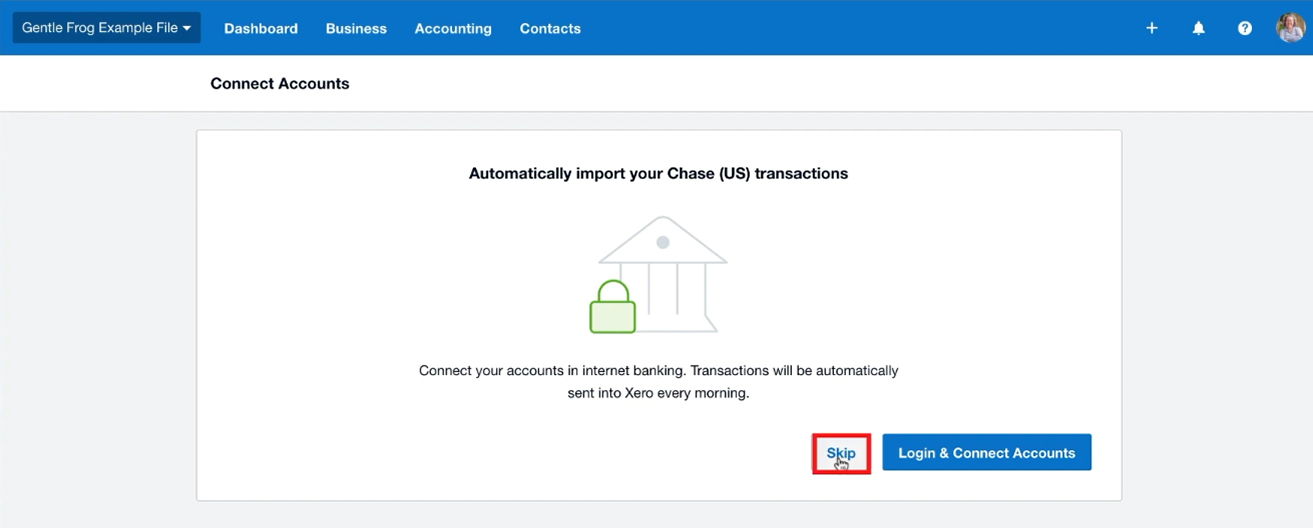
Task: Open the notifications bell icon
Action: (x=1198, y=28)
